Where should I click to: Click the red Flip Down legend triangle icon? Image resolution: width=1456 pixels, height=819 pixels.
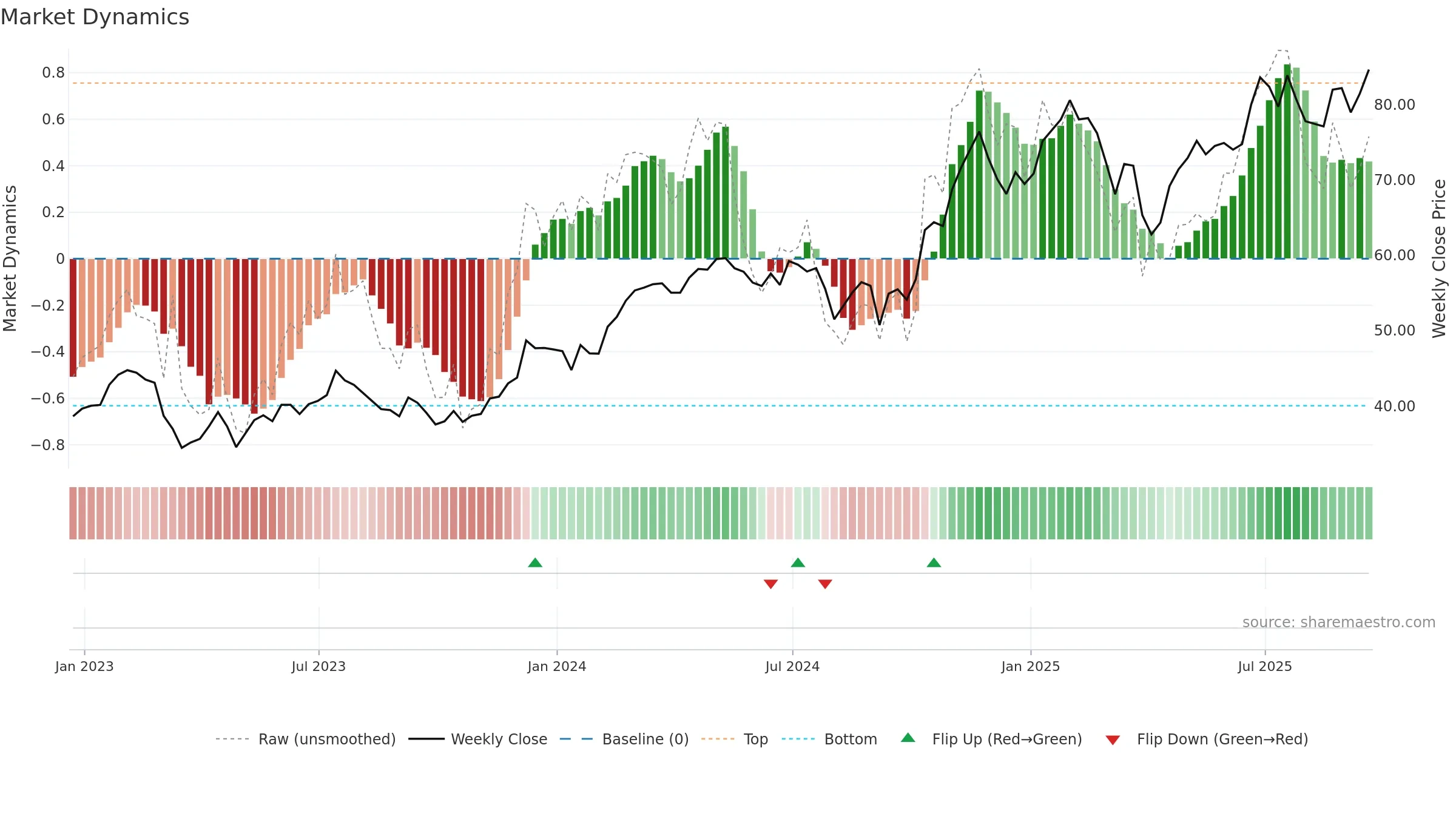coord(1113,740)
